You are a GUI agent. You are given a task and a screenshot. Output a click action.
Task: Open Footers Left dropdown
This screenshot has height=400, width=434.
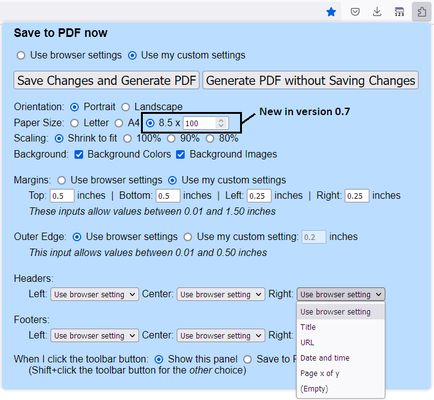tap(94, 335)
